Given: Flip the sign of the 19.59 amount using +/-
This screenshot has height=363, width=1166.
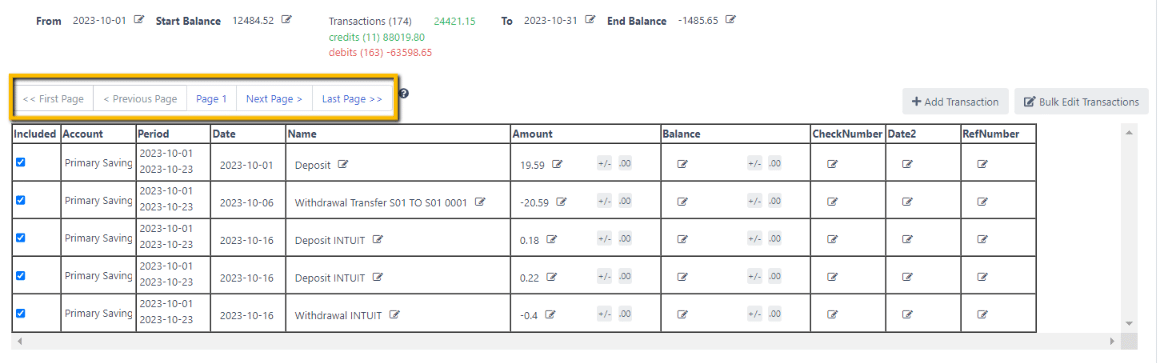Looking at the screenshot, I should (x=605, y=164).
